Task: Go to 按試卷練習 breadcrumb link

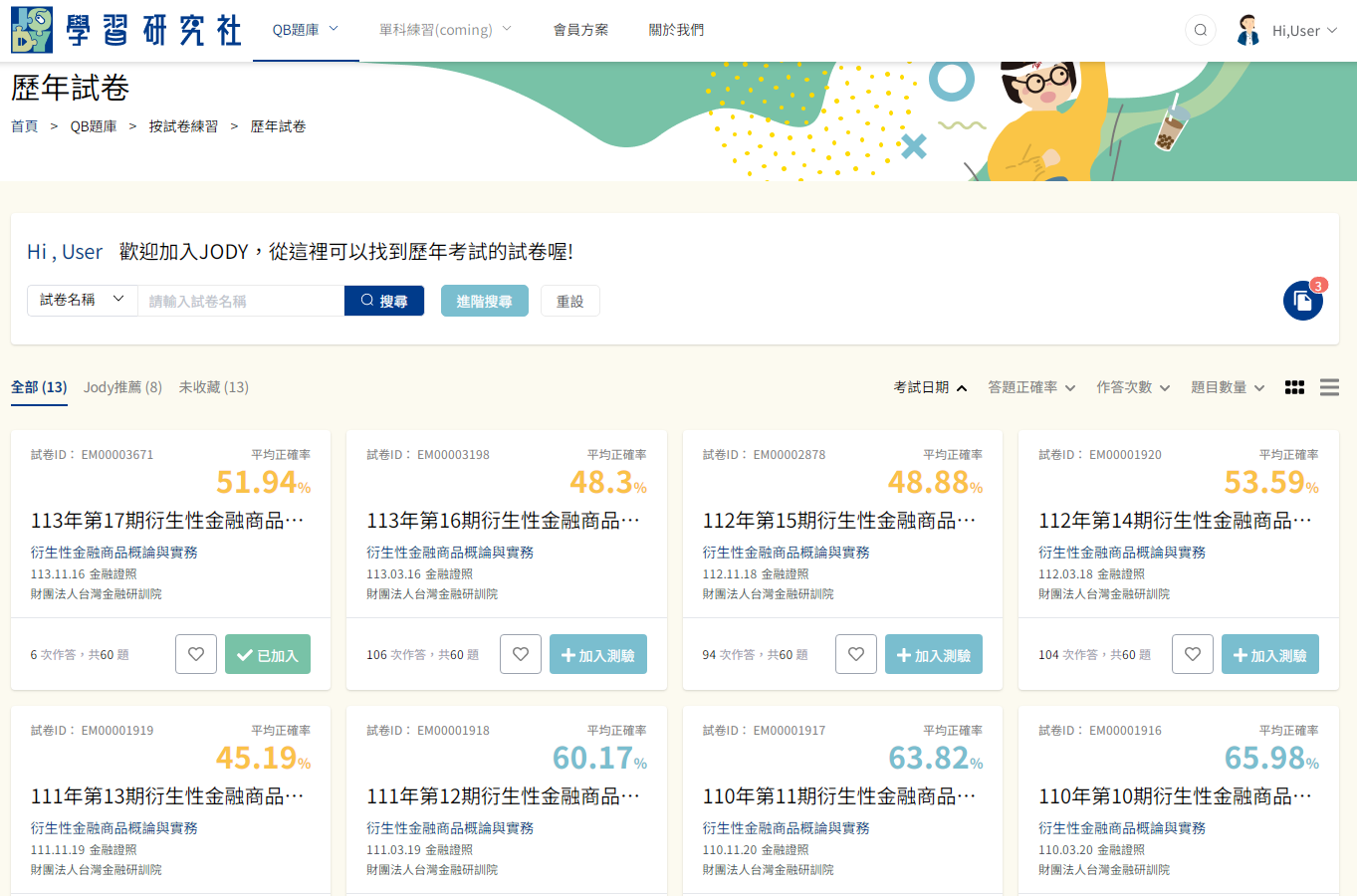Action: (x=183, y=126)
